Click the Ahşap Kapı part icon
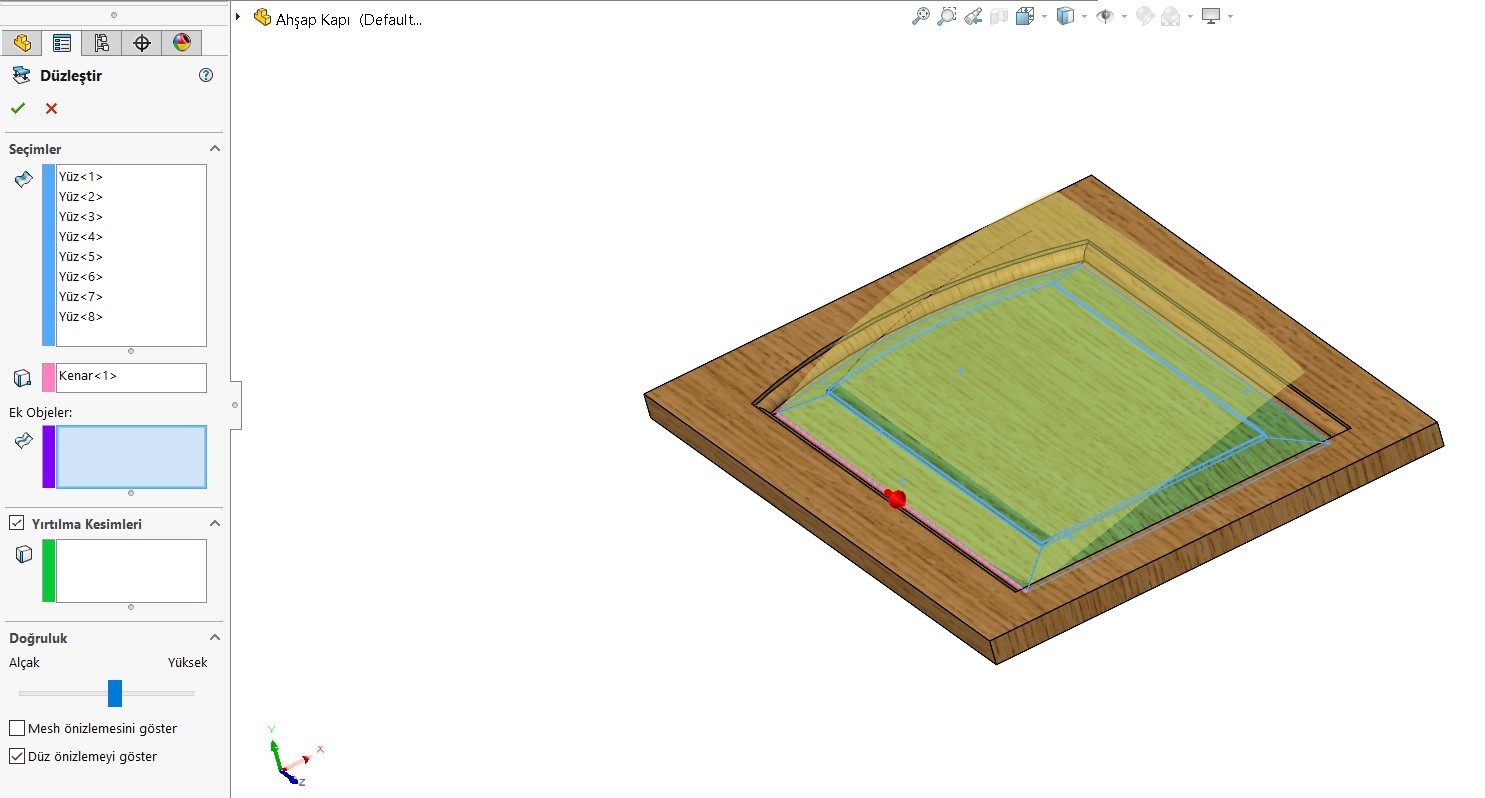The image size is (1485, 798). pos(263,17)
